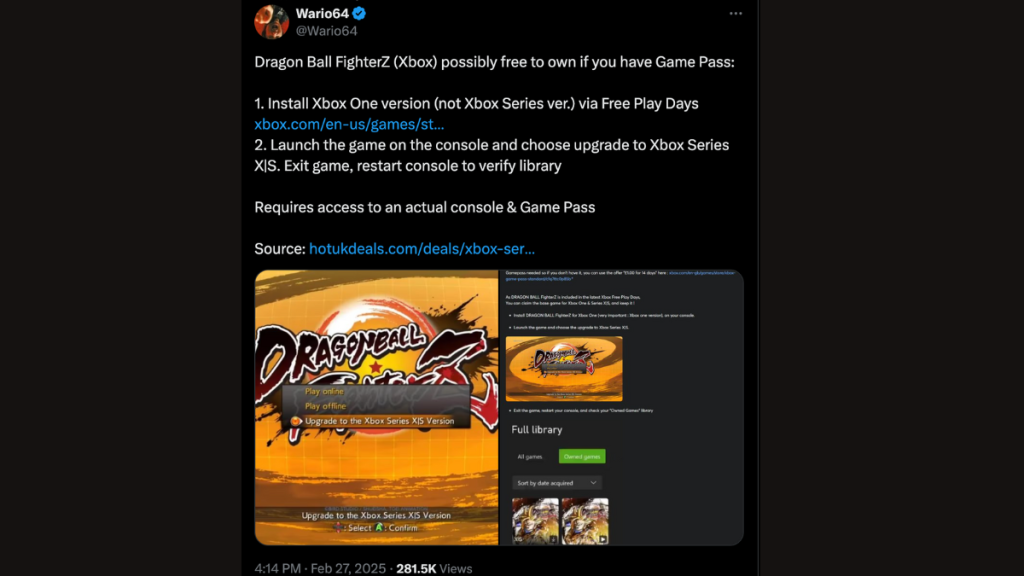Select the Owned games filter
Image resolution: width=1024 pixels, height=576 pixels.
click(582, 456)
